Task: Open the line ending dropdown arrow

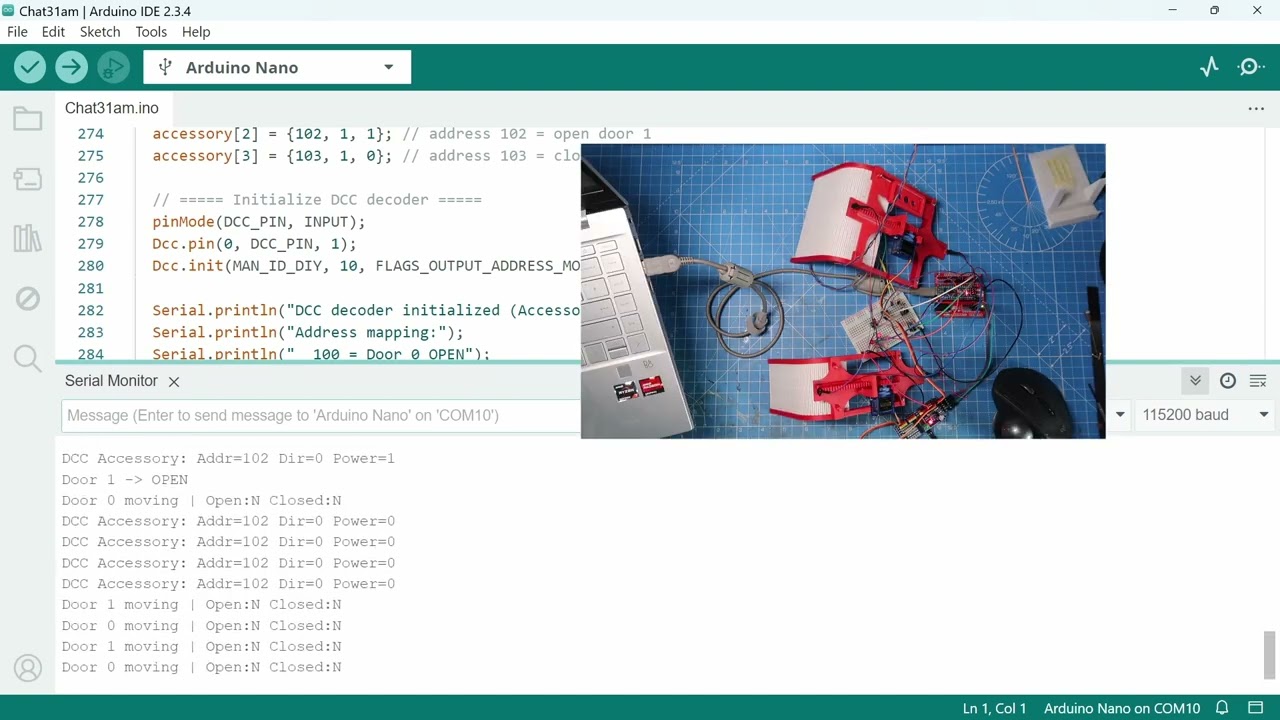Action: coord(1120,415)
